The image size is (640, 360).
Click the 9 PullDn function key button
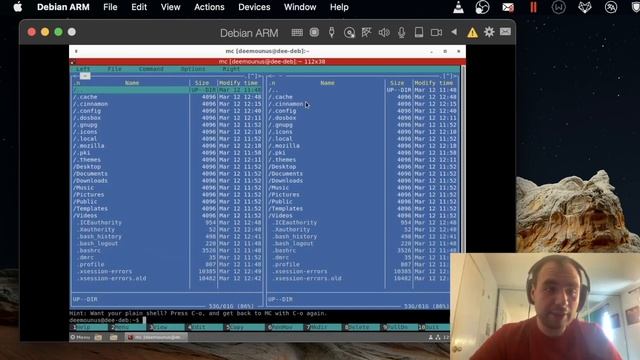(400, 327)
